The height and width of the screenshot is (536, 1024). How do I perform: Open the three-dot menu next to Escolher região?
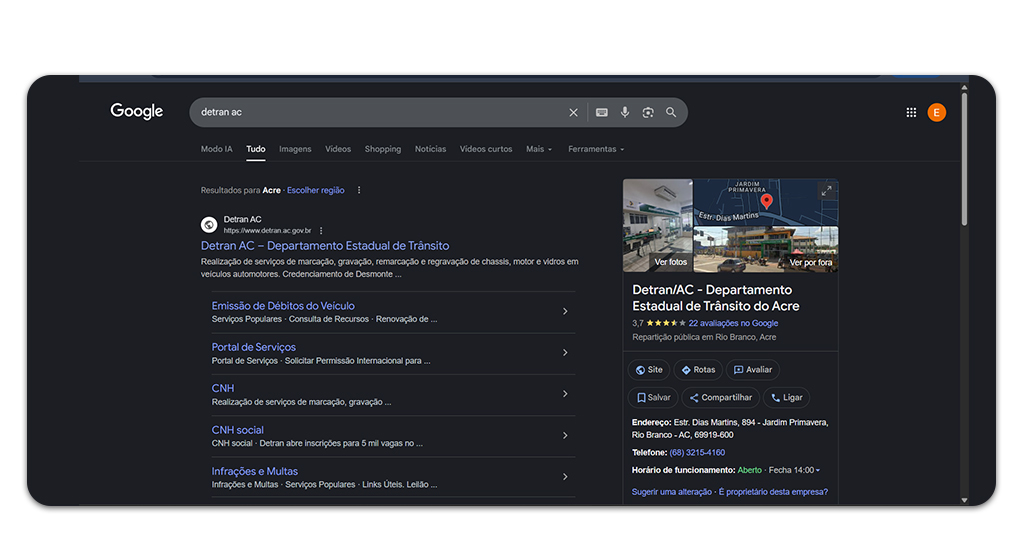click(x=359, y=190)
